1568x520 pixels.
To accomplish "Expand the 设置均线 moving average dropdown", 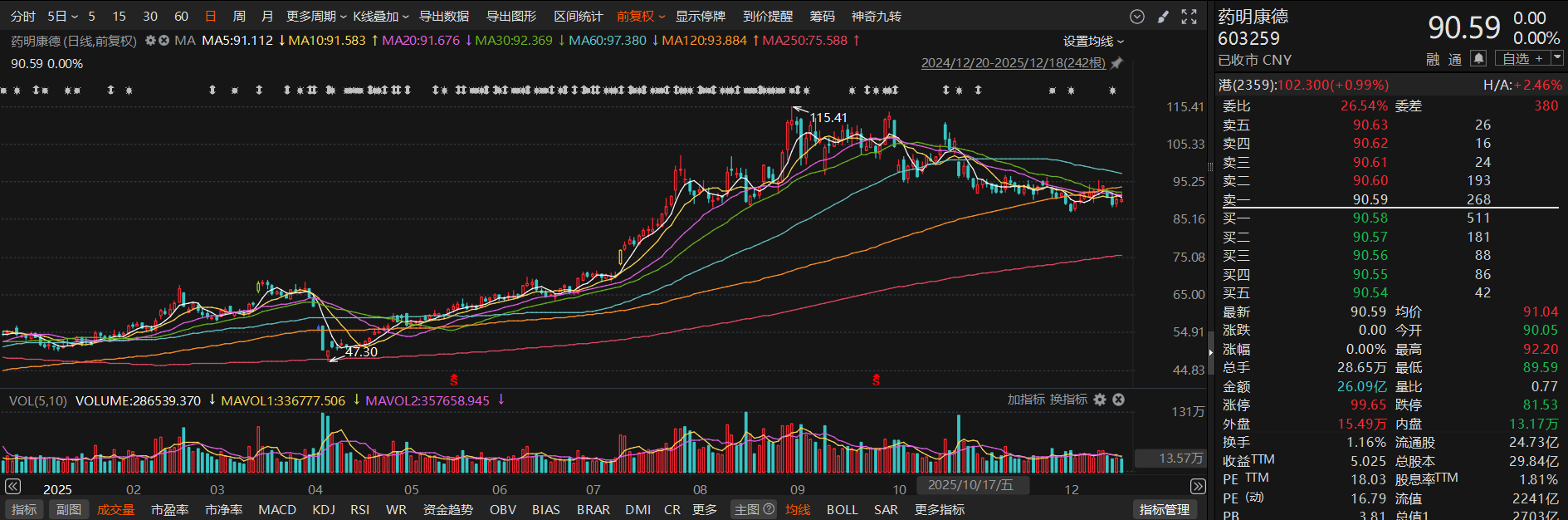I will pos(1093,42).
